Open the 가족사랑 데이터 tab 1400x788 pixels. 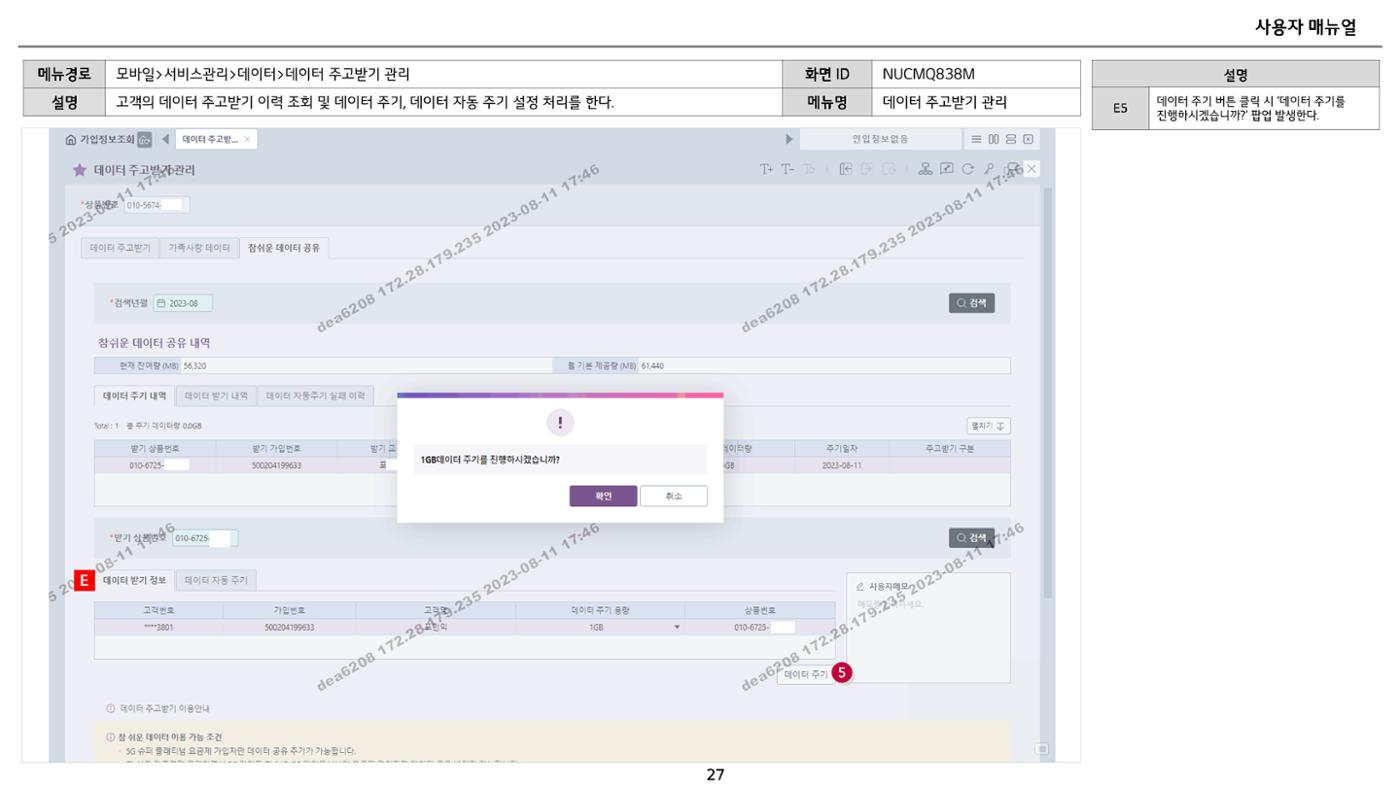point(199,248)
